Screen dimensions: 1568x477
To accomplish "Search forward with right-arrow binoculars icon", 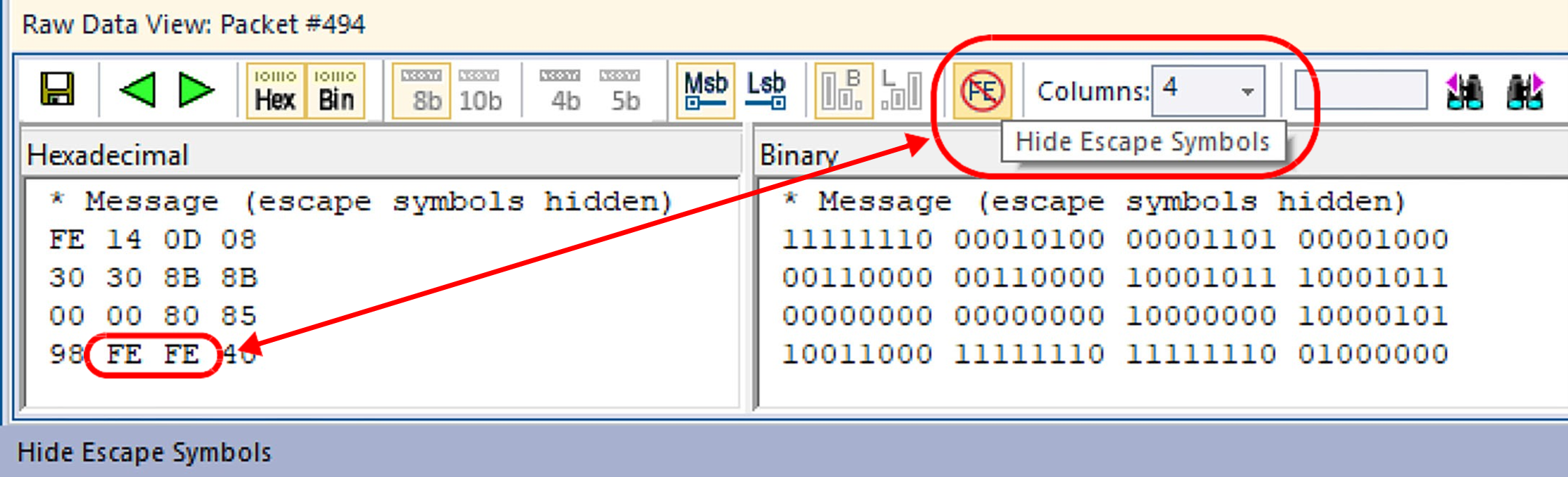I will [x=1524, y=91].
